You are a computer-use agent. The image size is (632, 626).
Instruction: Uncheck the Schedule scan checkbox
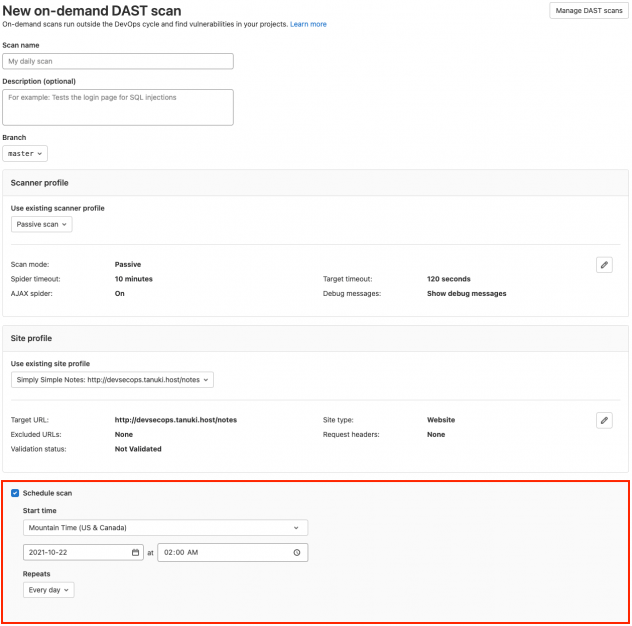(x=15, y=493)
